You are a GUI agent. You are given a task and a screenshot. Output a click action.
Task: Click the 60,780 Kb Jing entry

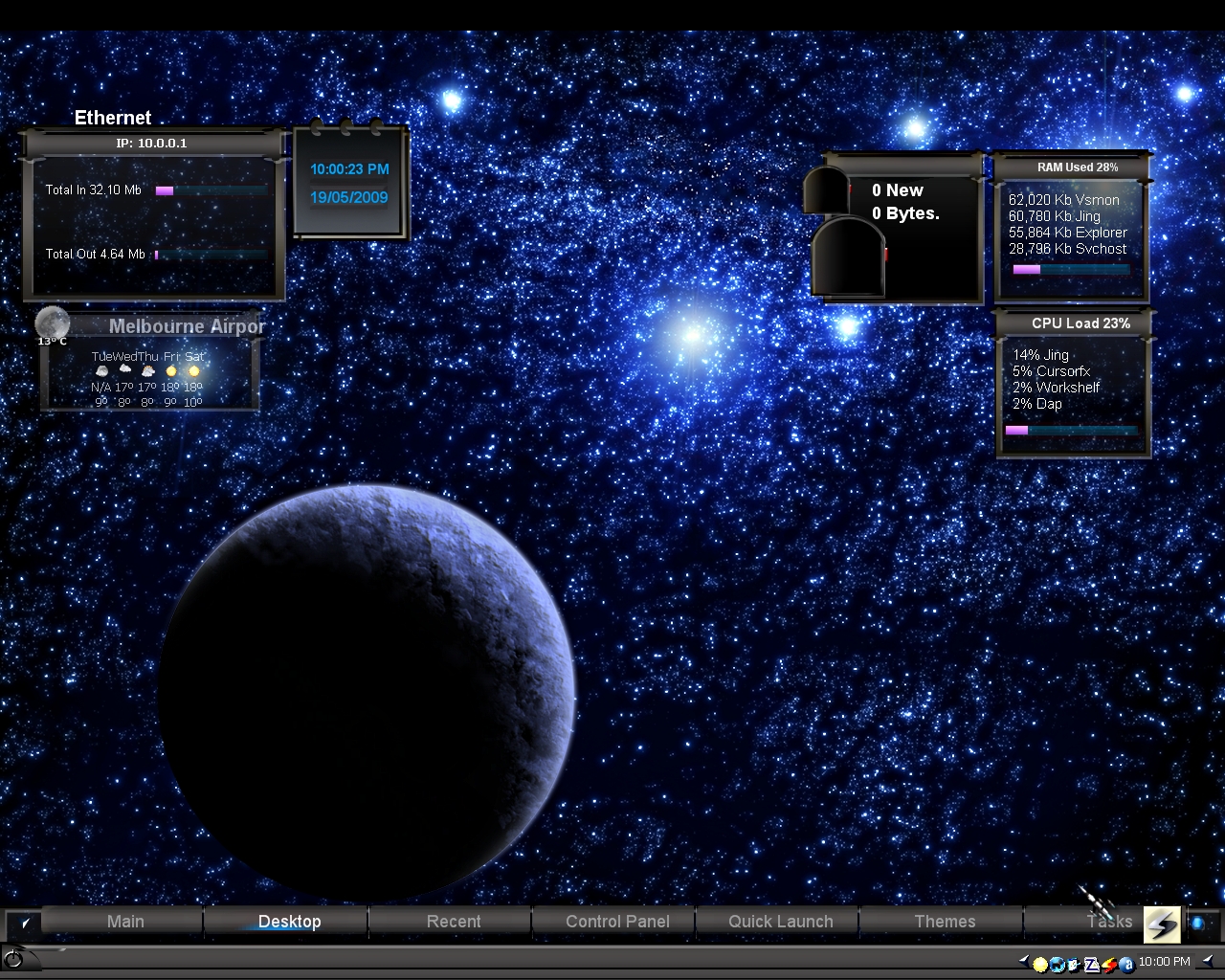pyautogui.click(x=1055, y=216)
